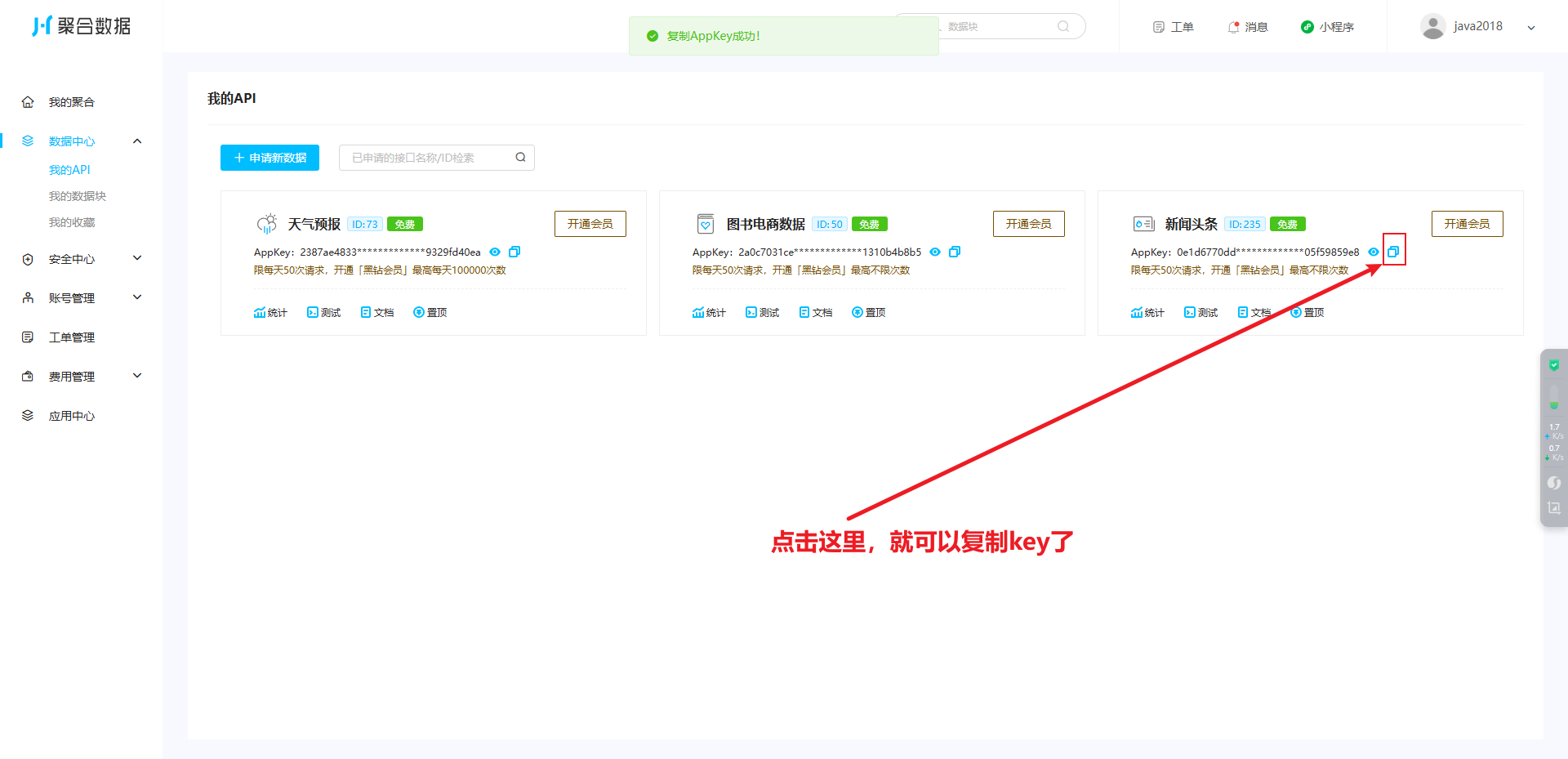Pin 天气预报 with 置顶

pos(430,313)
